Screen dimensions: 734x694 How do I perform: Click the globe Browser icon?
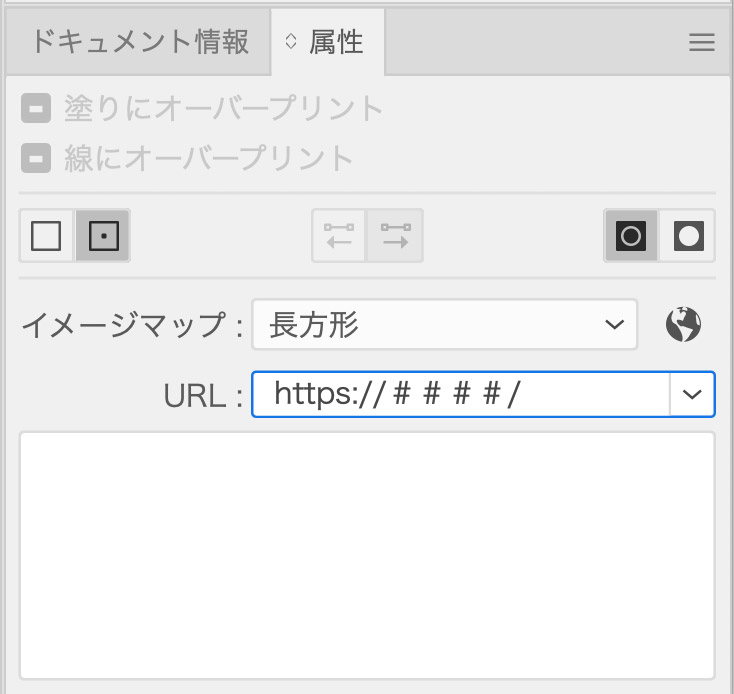[x=684, y=324]
